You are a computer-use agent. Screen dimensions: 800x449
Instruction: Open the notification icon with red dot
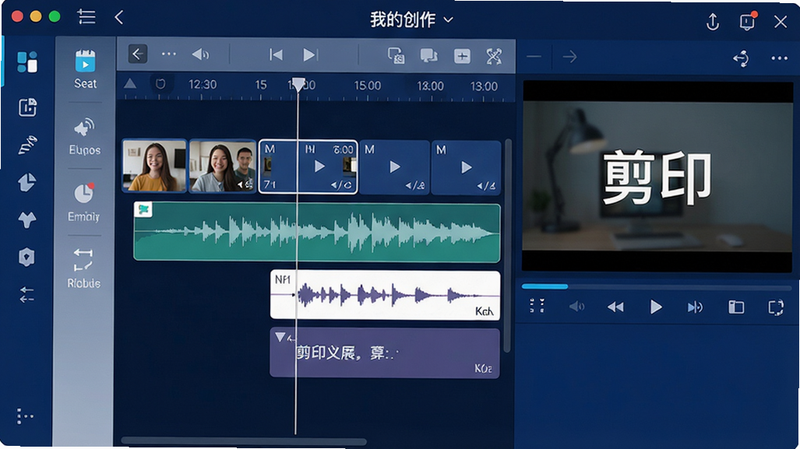(x=747, y=21)
